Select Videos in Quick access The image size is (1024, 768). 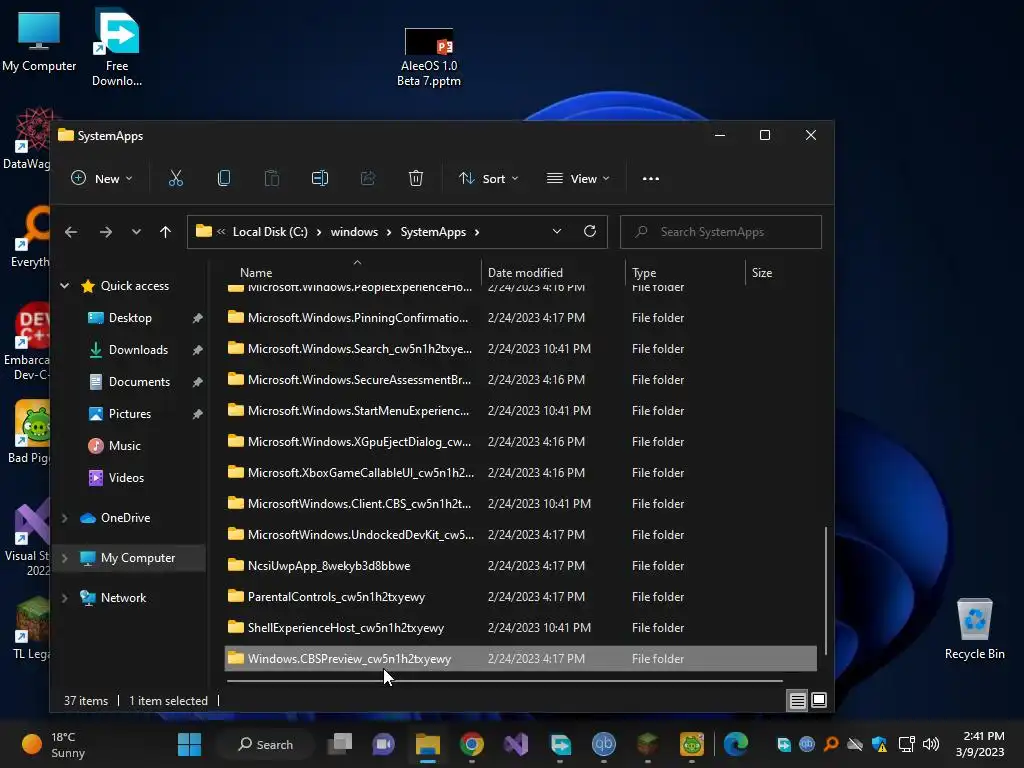click(x=126, y=478)
